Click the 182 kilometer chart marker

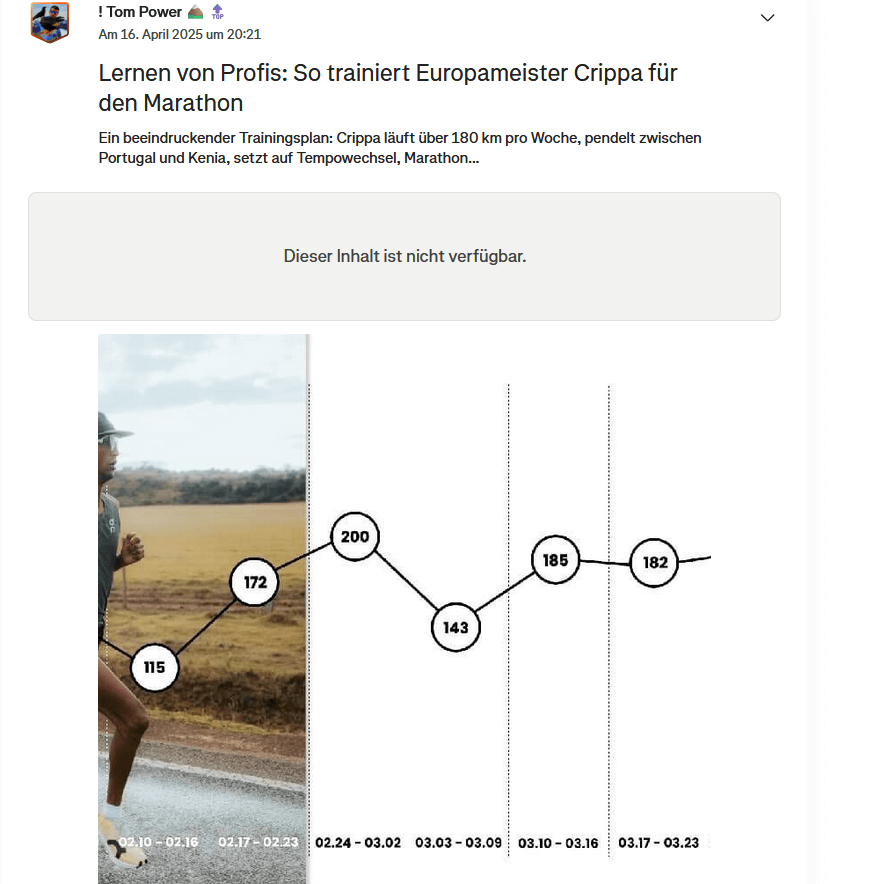click(652, 563)
